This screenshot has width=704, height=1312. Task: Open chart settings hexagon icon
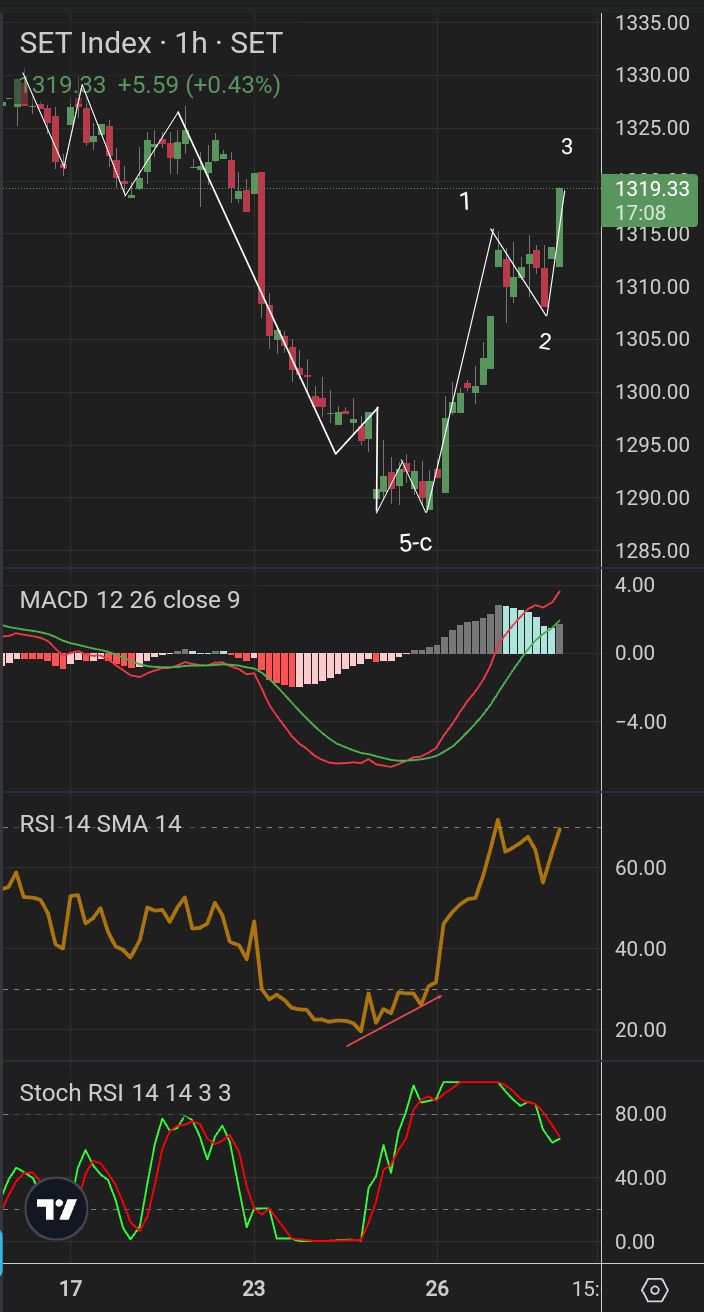654,1289
